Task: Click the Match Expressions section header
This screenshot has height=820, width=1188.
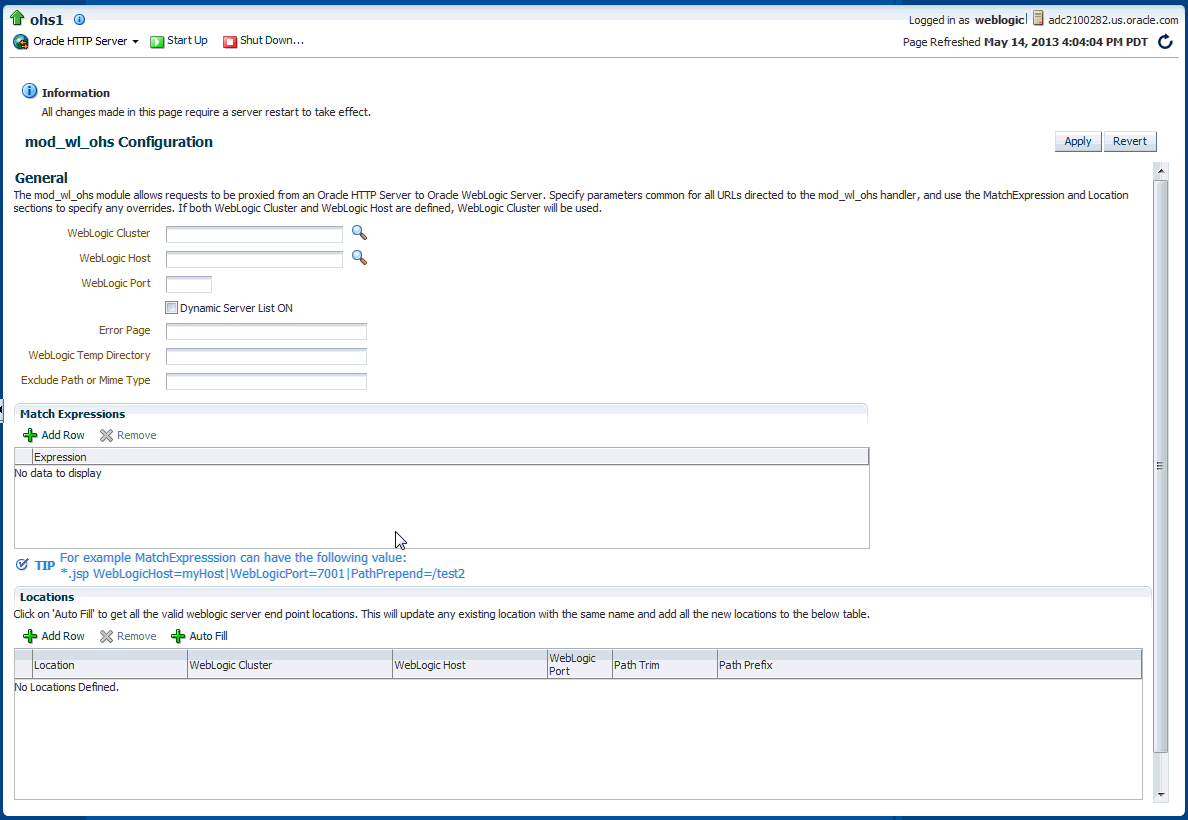Action: [x=73, y=414]
